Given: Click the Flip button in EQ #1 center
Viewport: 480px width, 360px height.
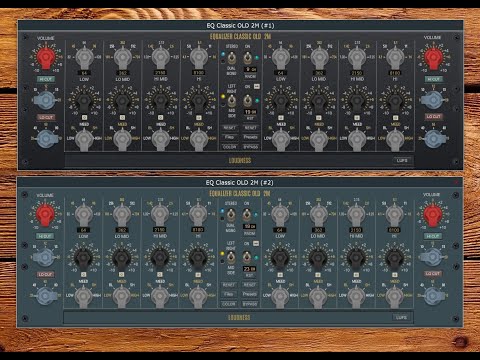Looking at the screenshot, I should click(x=229, y=137).
